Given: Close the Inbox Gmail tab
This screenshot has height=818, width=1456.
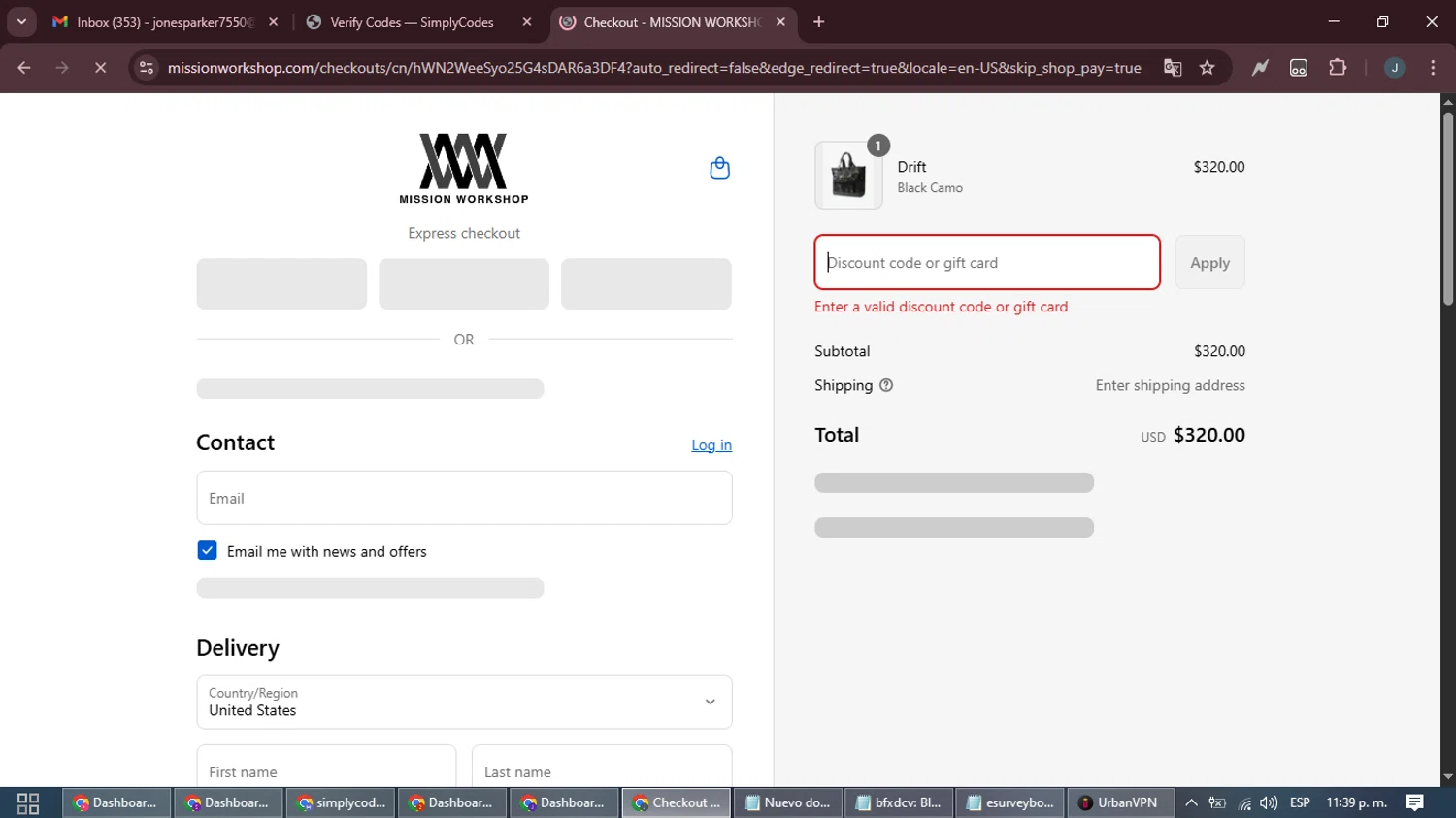Looking at the screenshot, I should pos(273,21).
